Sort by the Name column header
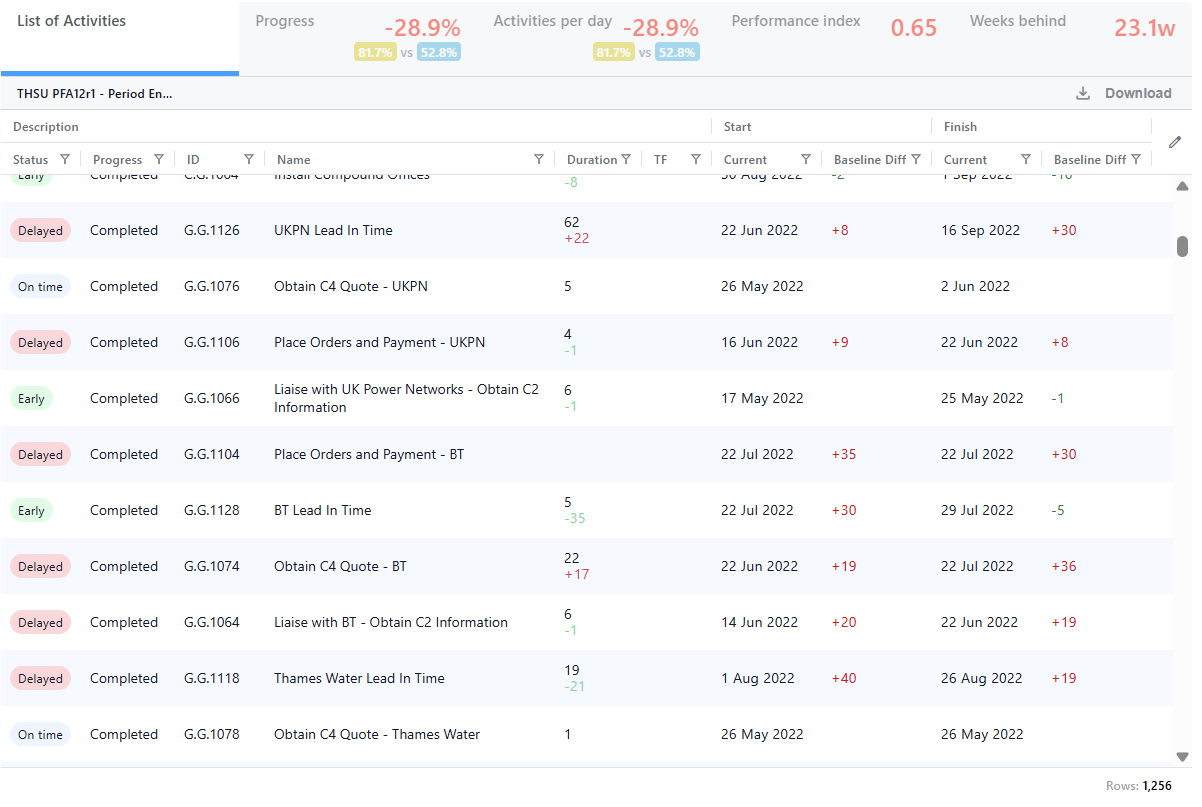Viewport: 1202px width, 807px height. pyautogui.click(x=294, y=160)
